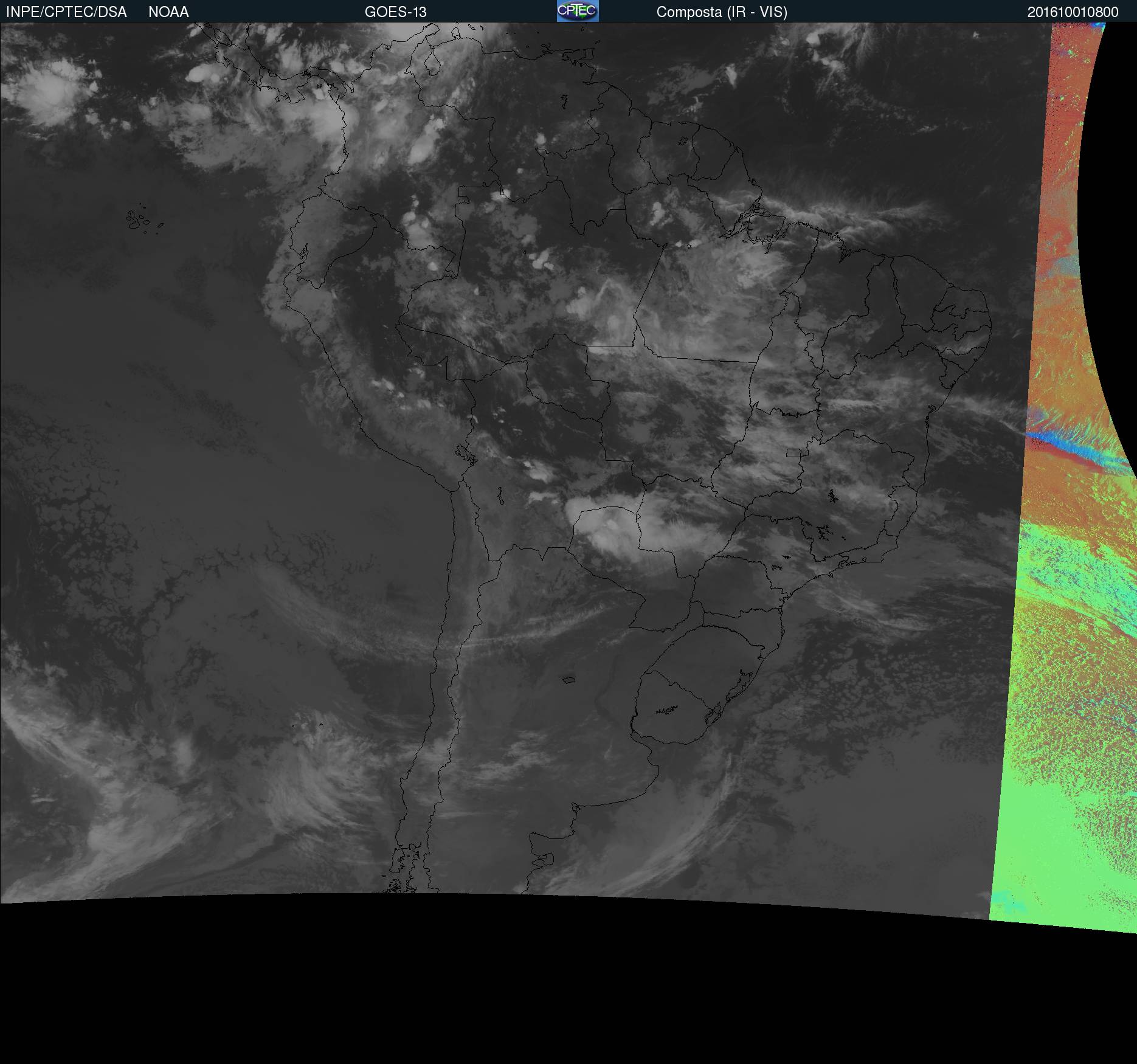1137x1064 pixels.
Task: Click the Composta (IR - VIS) title
Action: pyautogui.click(x=722, y=12)
